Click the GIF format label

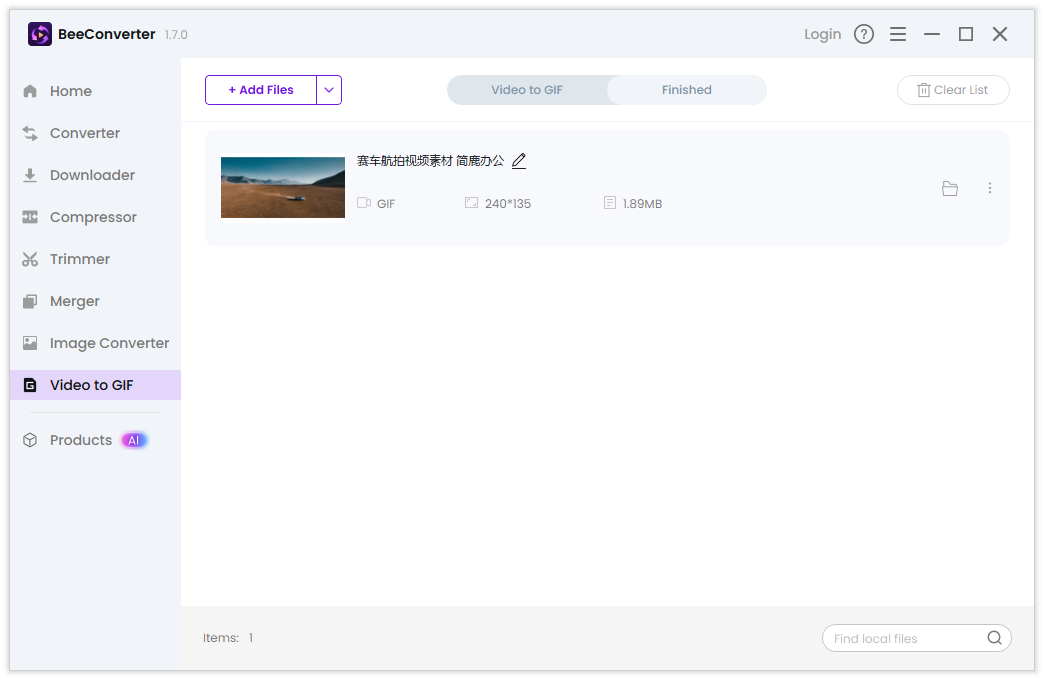(386, 204)
